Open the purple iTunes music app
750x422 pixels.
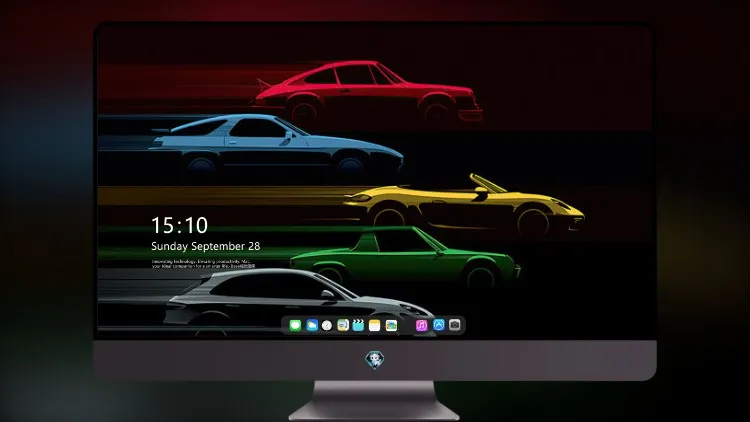point(421,325)
